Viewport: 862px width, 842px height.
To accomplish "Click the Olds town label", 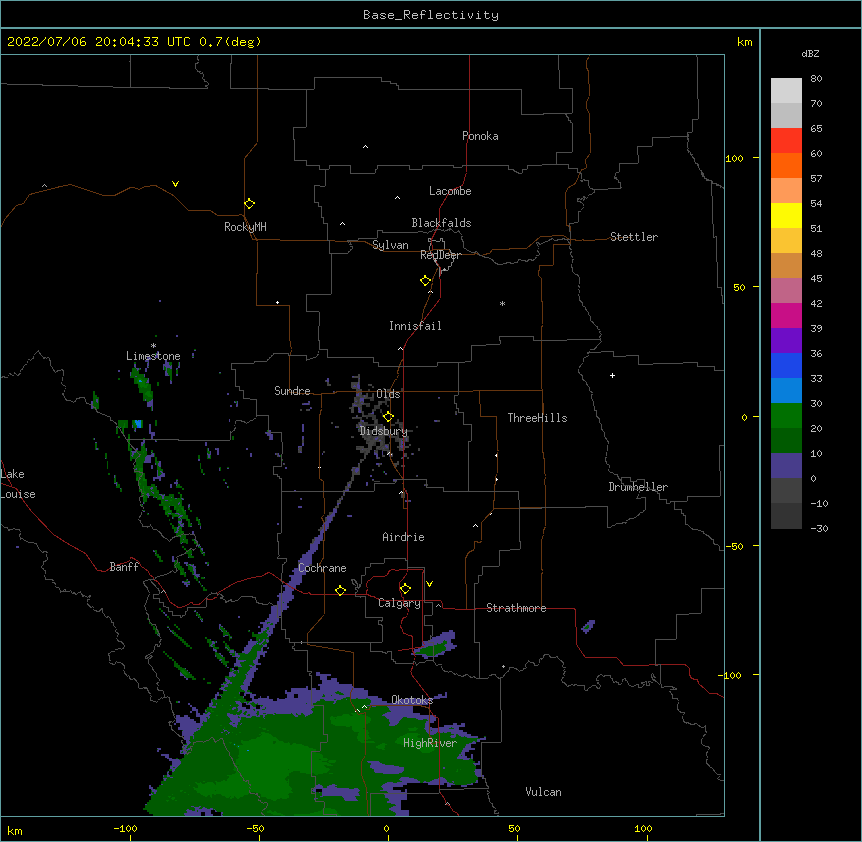I will click(388, 394).
